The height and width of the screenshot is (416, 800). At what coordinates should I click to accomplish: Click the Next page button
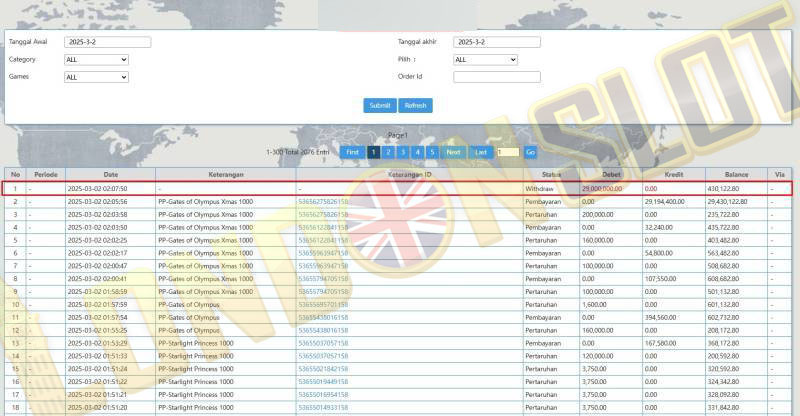coord(453,152)
